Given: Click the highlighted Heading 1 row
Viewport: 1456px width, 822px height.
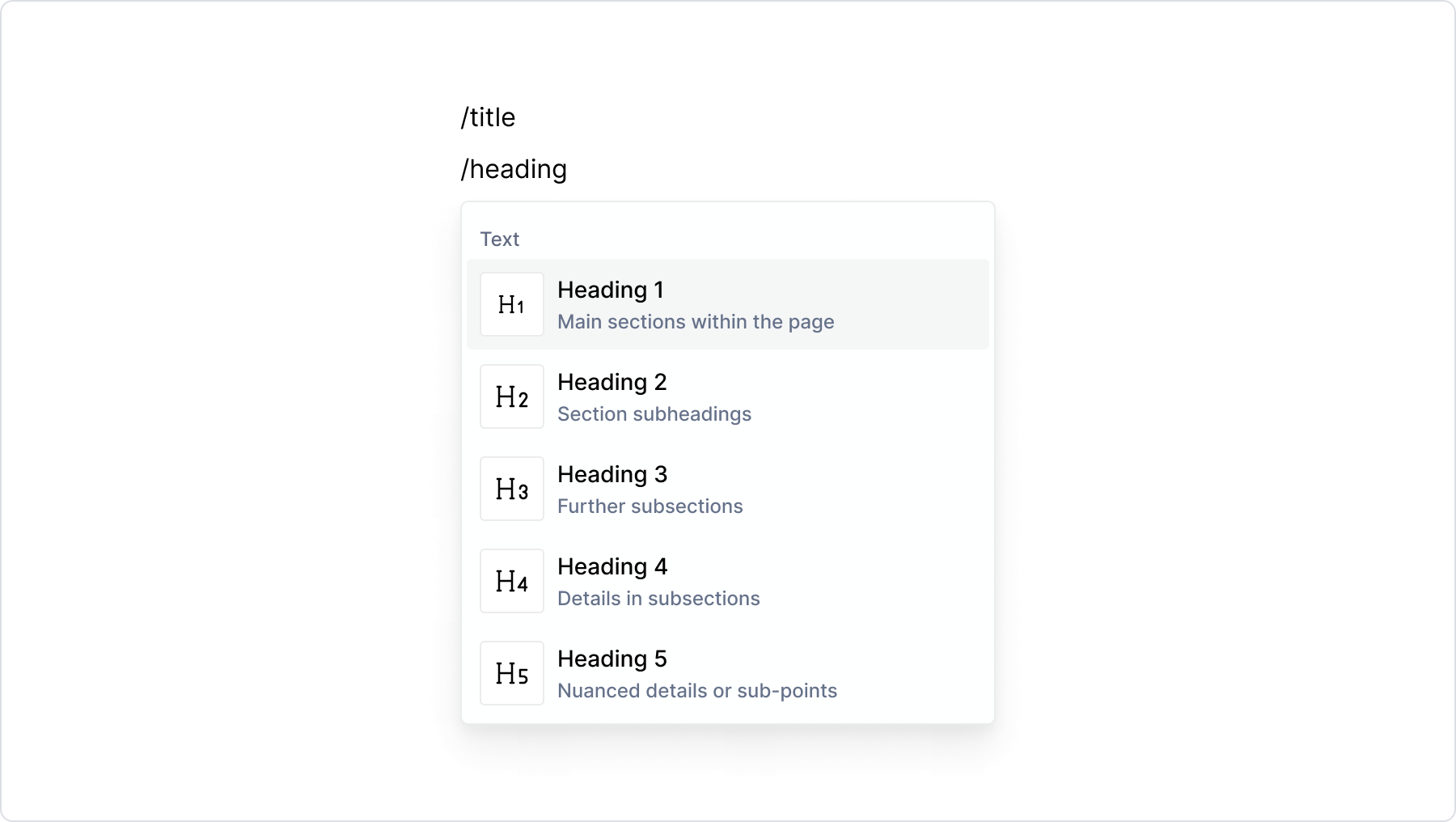Looking at the screenshot, I should [726, 304].
